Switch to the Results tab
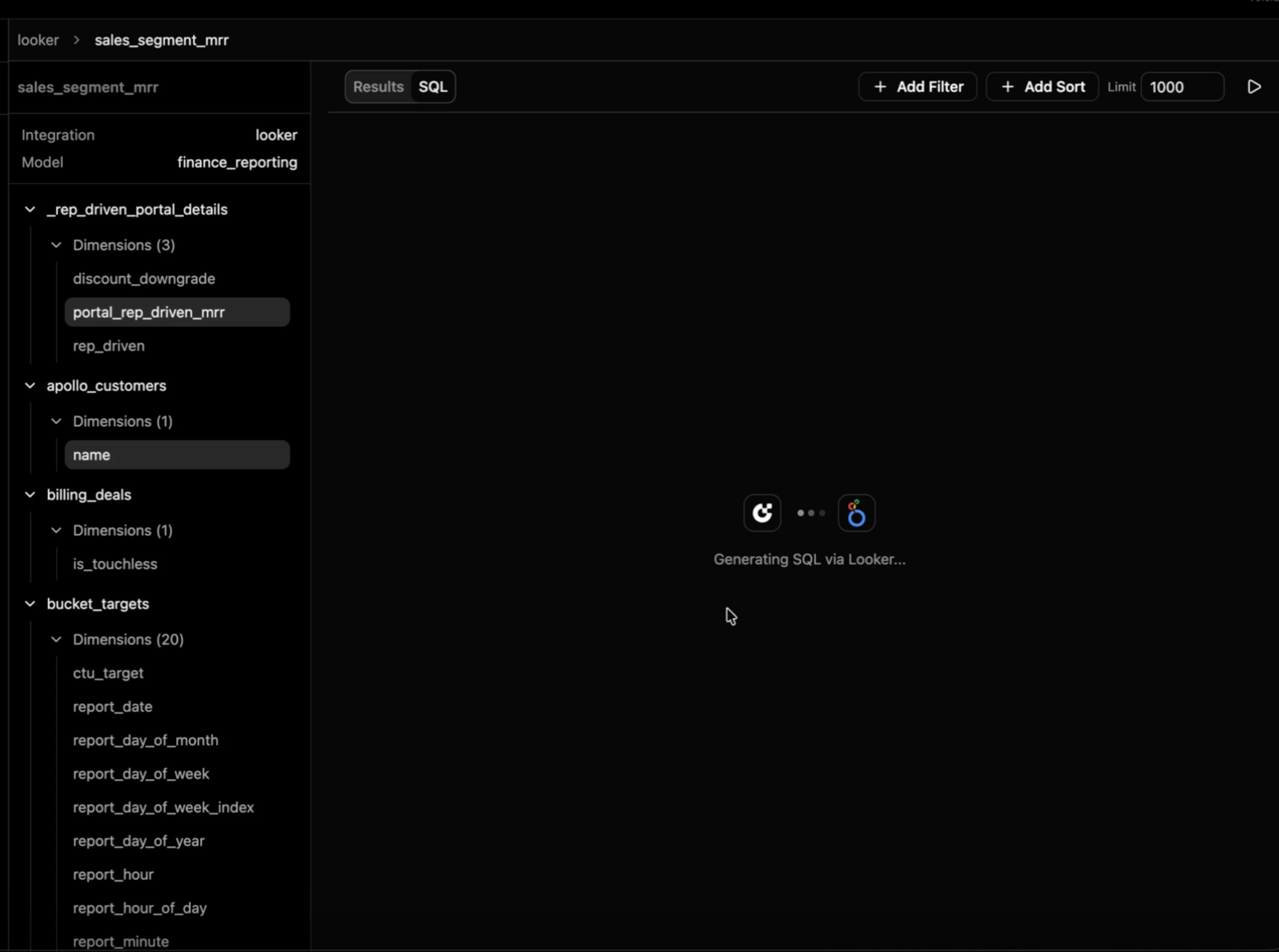This screenshot has width=1279, height=952. tap(377, 86)
